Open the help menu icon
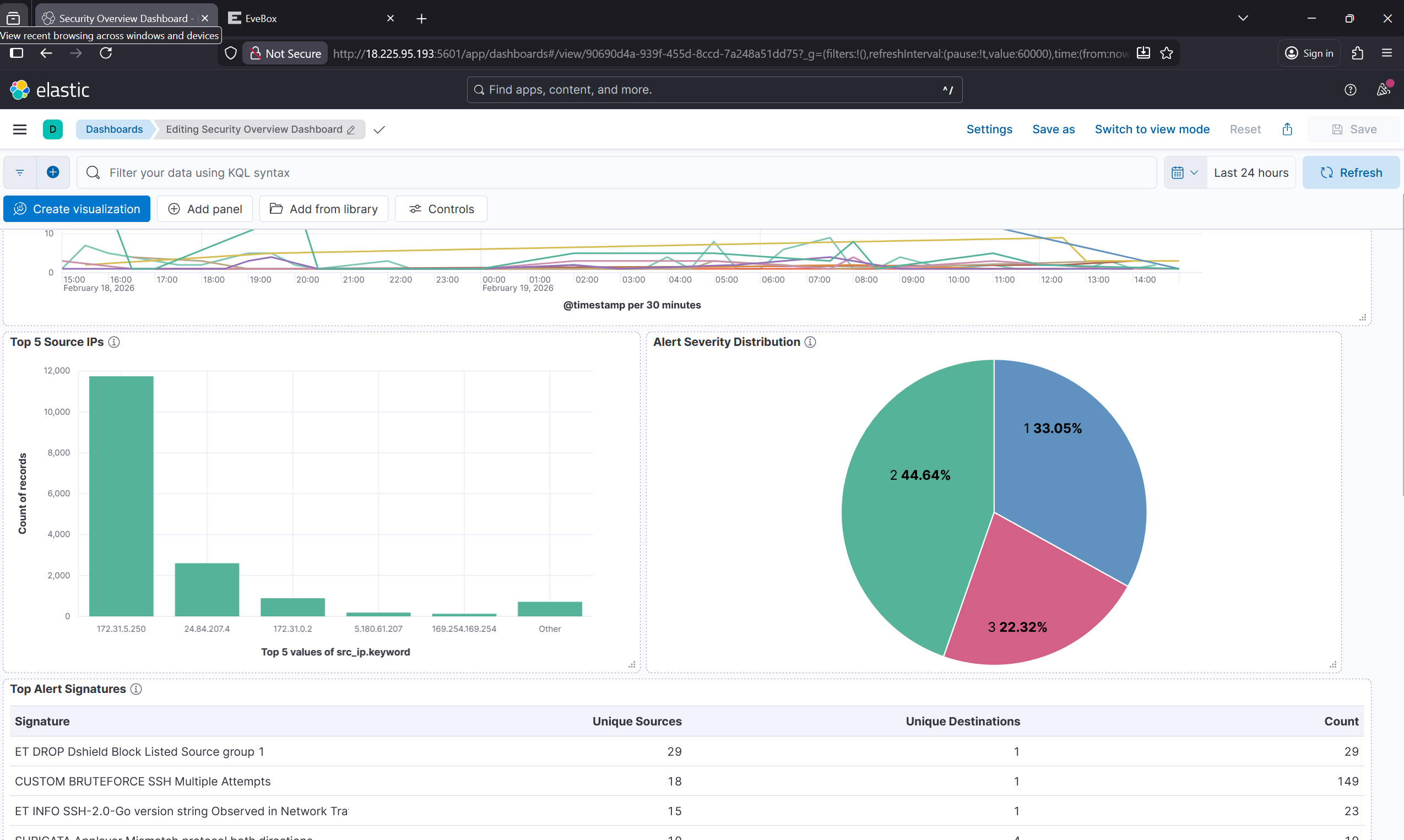 pyautogui.click(x=1351, y=89)
